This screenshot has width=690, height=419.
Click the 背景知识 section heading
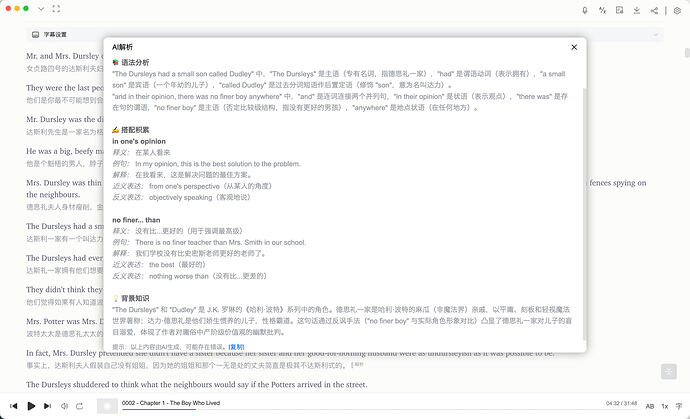pos(131,298)
